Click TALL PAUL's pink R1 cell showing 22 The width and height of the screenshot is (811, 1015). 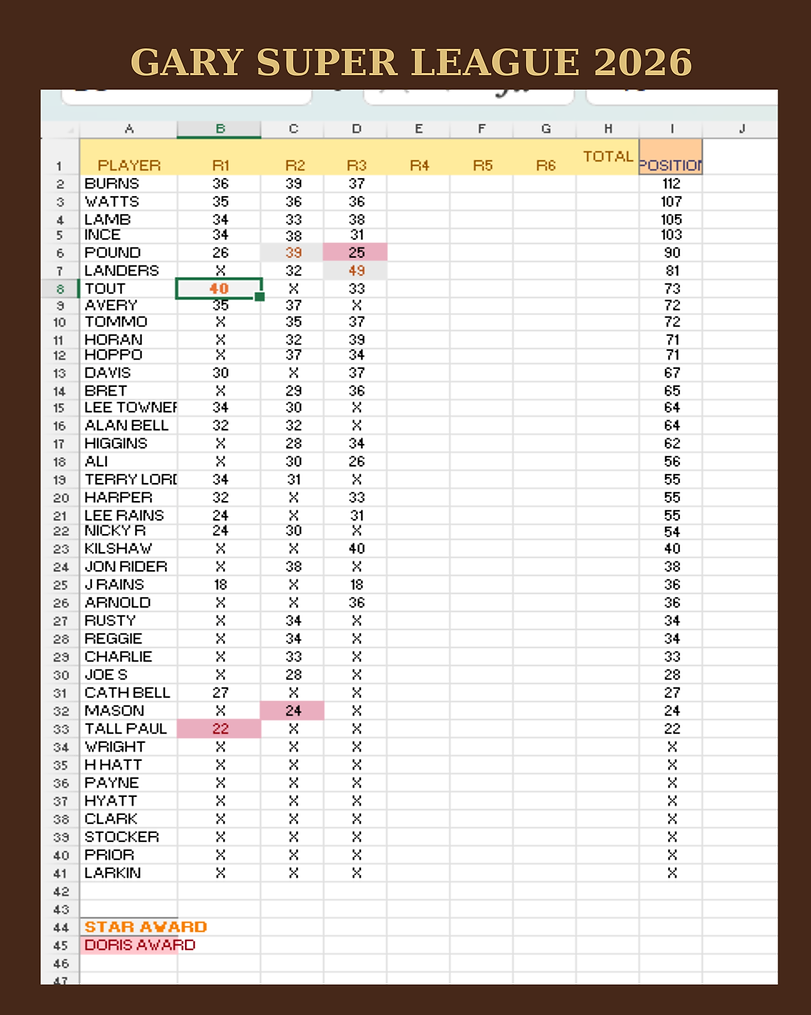point(219,729)
